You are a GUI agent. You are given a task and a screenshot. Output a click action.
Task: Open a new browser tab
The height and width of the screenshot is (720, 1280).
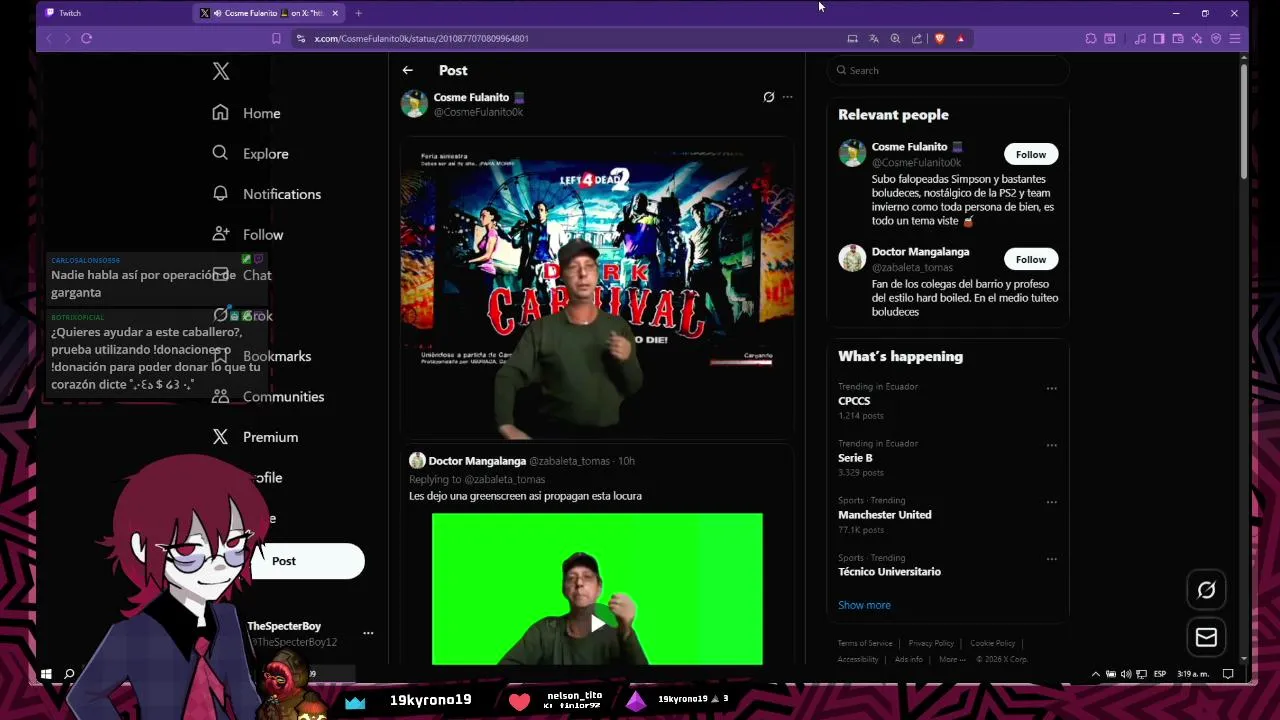pyautogui.click(x=358, y=13)
